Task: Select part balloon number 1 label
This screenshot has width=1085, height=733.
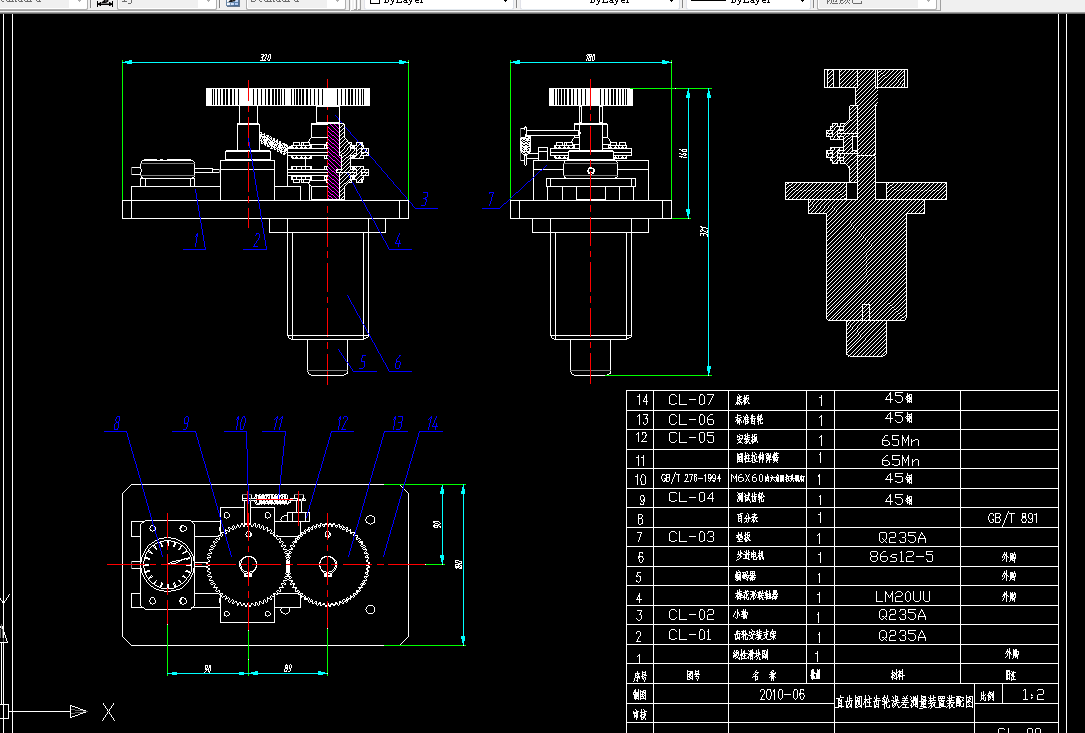Action: pyautogui.click(x=196, y=240)
